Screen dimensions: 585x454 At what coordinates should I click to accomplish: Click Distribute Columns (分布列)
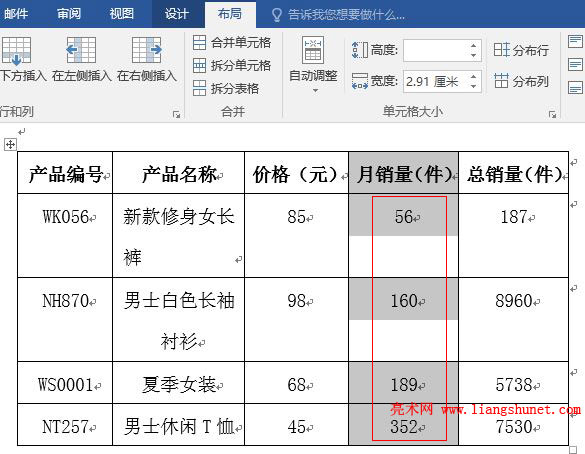click(521, 81)
